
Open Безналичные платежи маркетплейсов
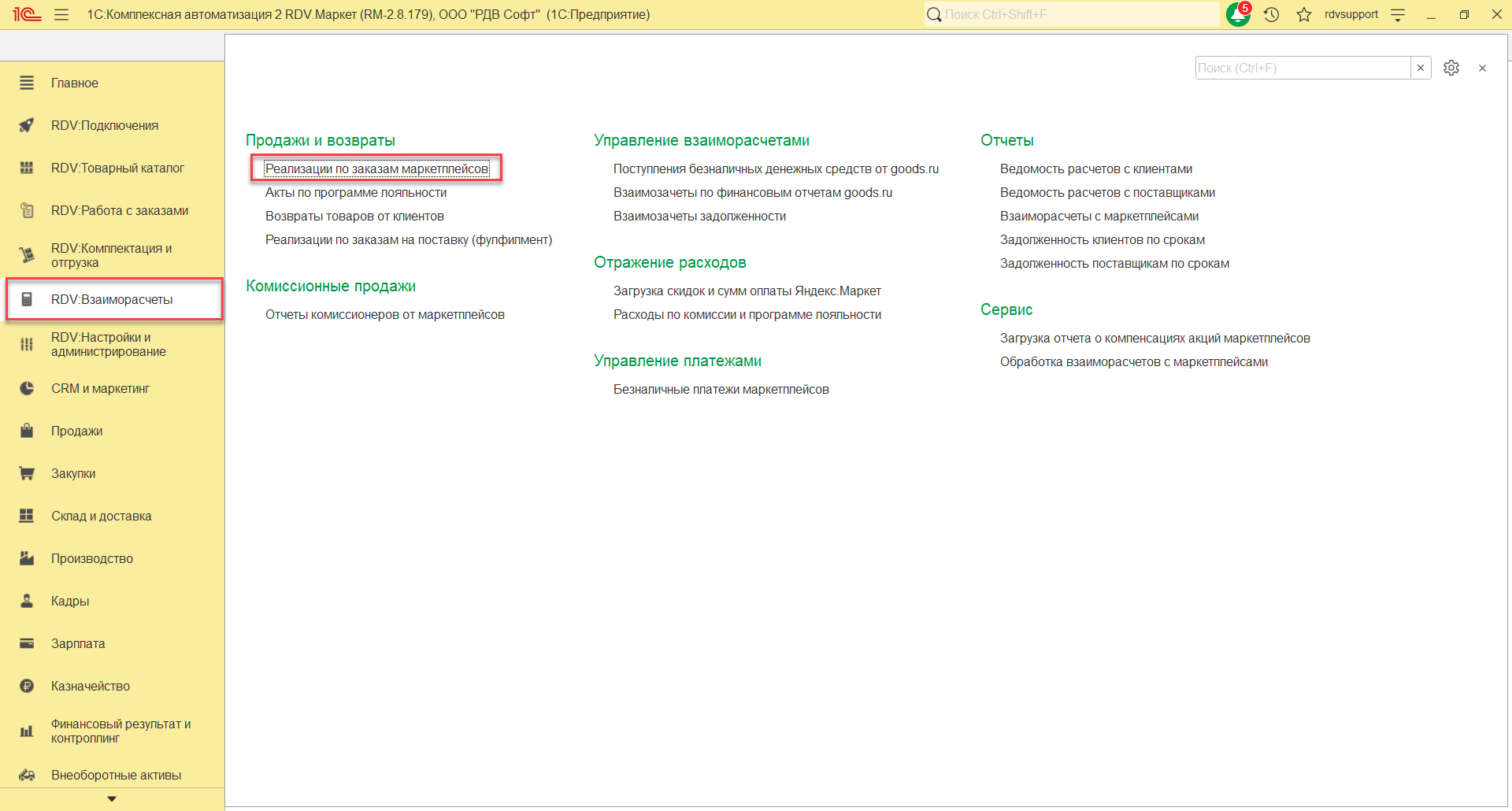coord(721,389)
